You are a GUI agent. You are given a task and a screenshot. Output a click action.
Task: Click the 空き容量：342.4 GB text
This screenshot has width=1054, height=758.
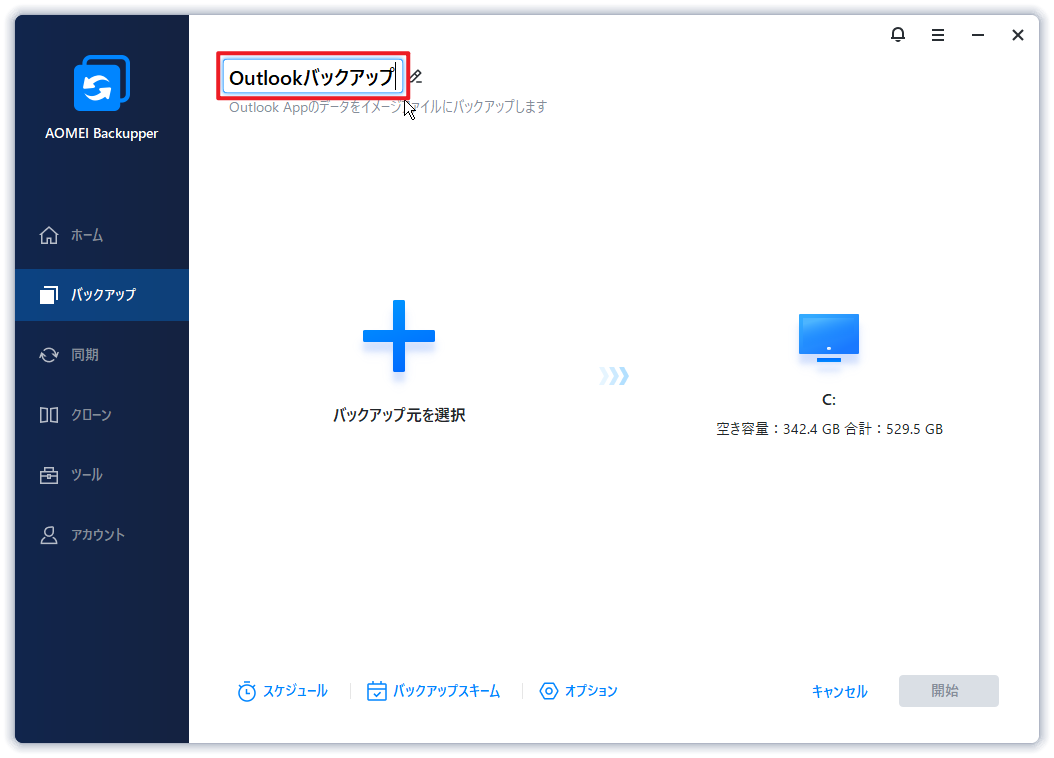point(778,429)
